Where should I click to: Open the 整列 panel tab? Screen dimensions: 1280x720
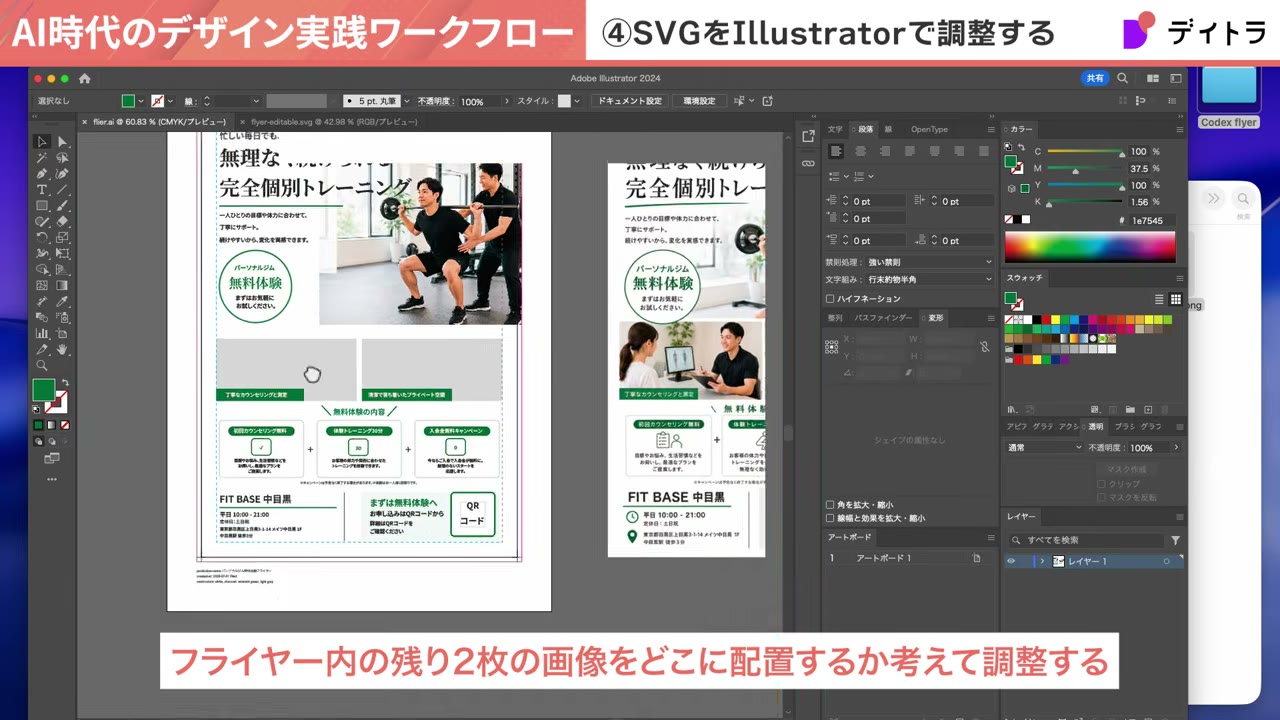[835, 318]
